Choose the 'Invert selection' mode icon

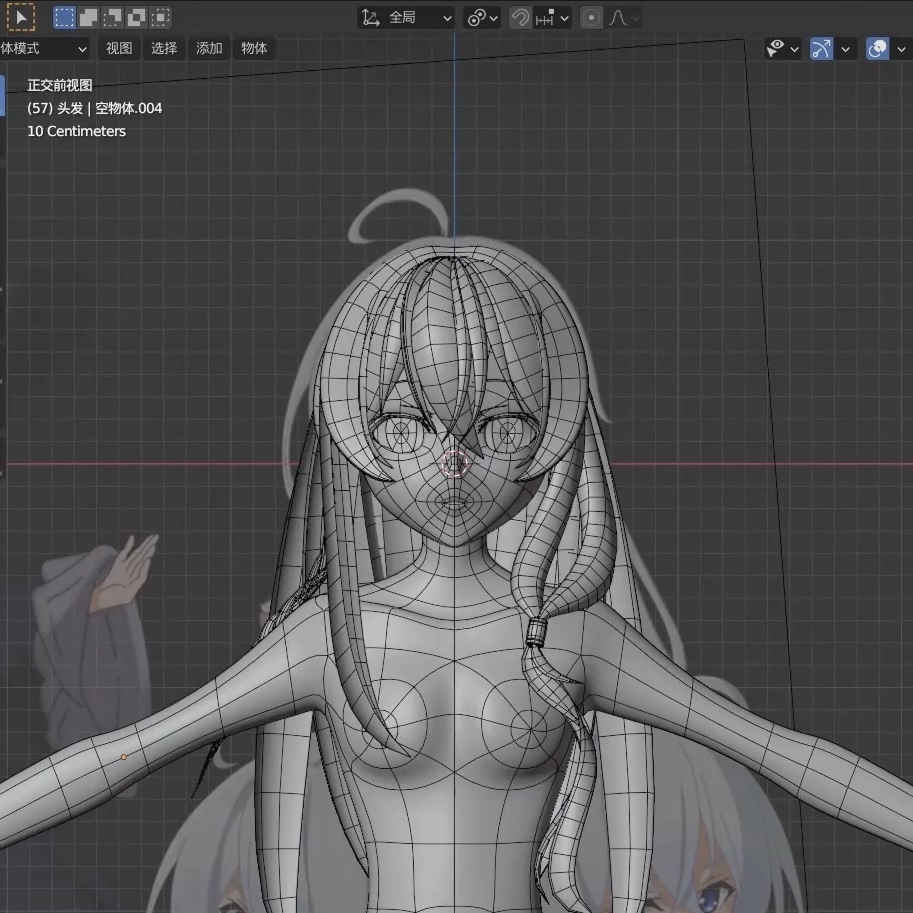(136, 17)
